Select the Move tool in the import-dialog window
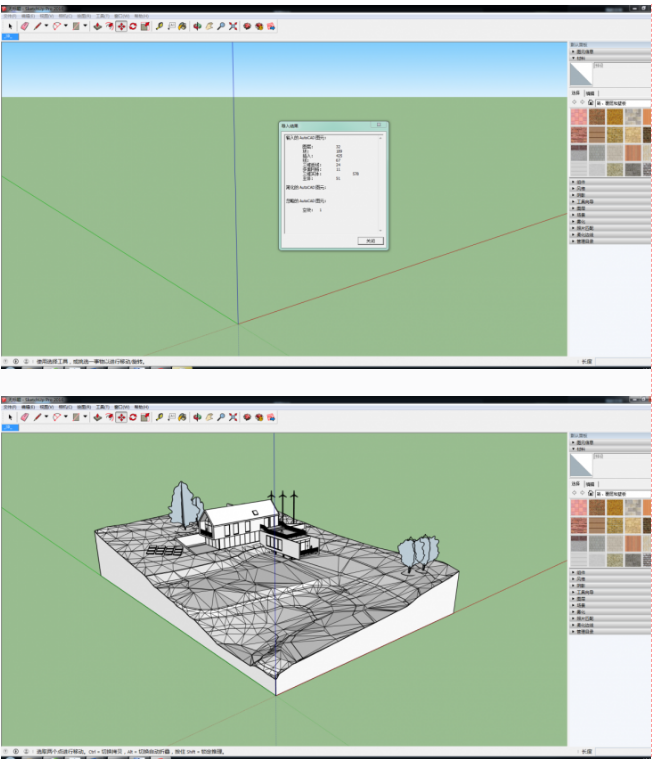This screenshot has height=759, width=652. click(x=121, y=26)
